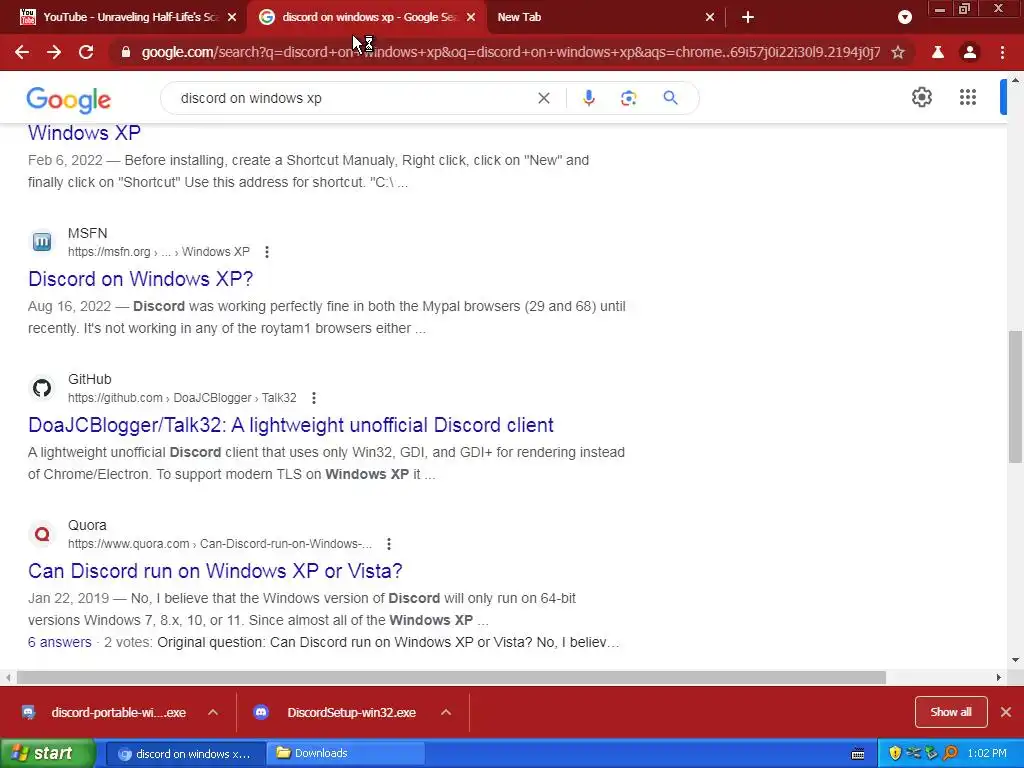Open the Google apps grid icon
Image resolution: width=1024 pixels, height=768 pixels.
click(968, 97)
